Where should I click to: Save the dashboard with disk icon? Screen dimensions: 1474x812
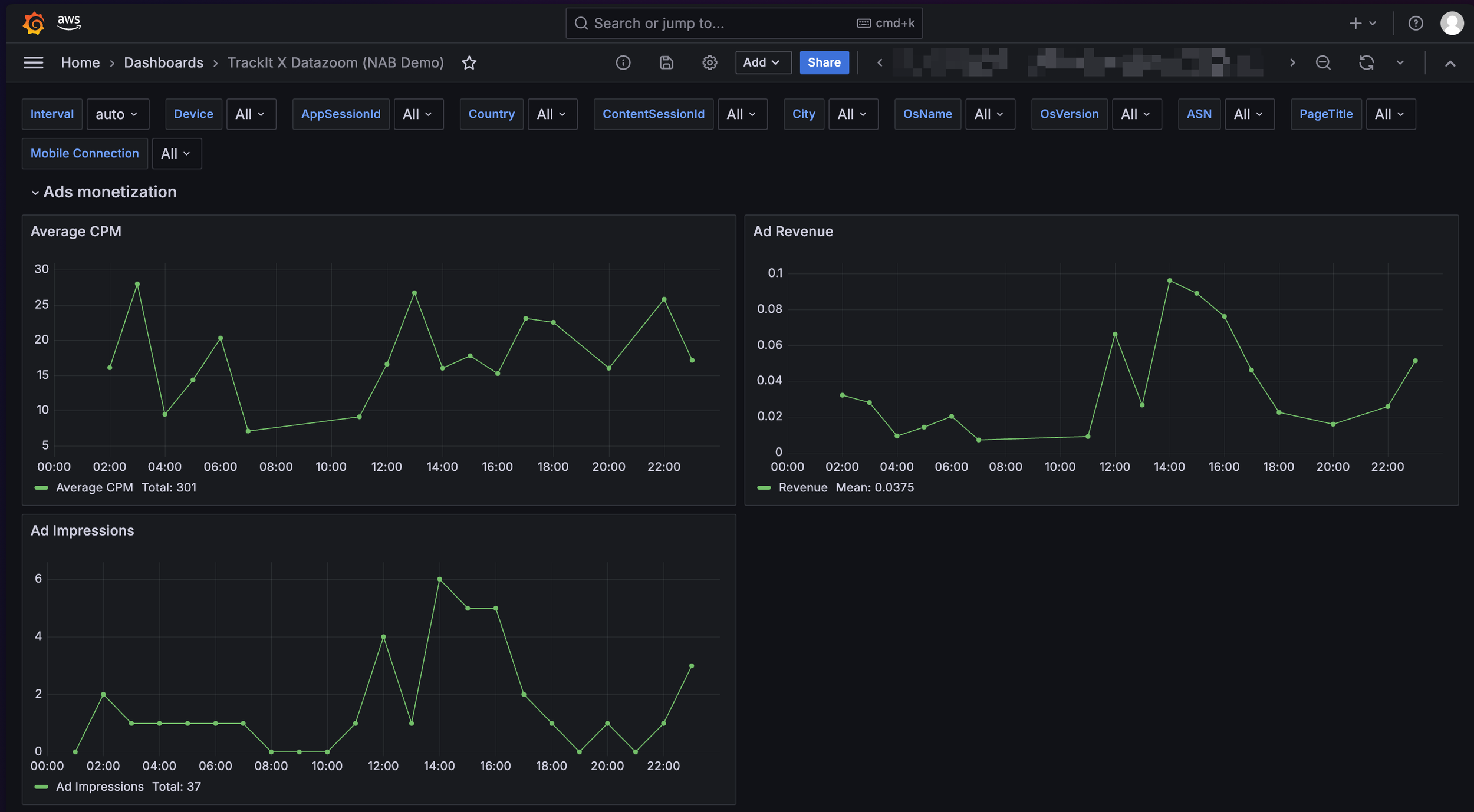click(x=666, y=62)
